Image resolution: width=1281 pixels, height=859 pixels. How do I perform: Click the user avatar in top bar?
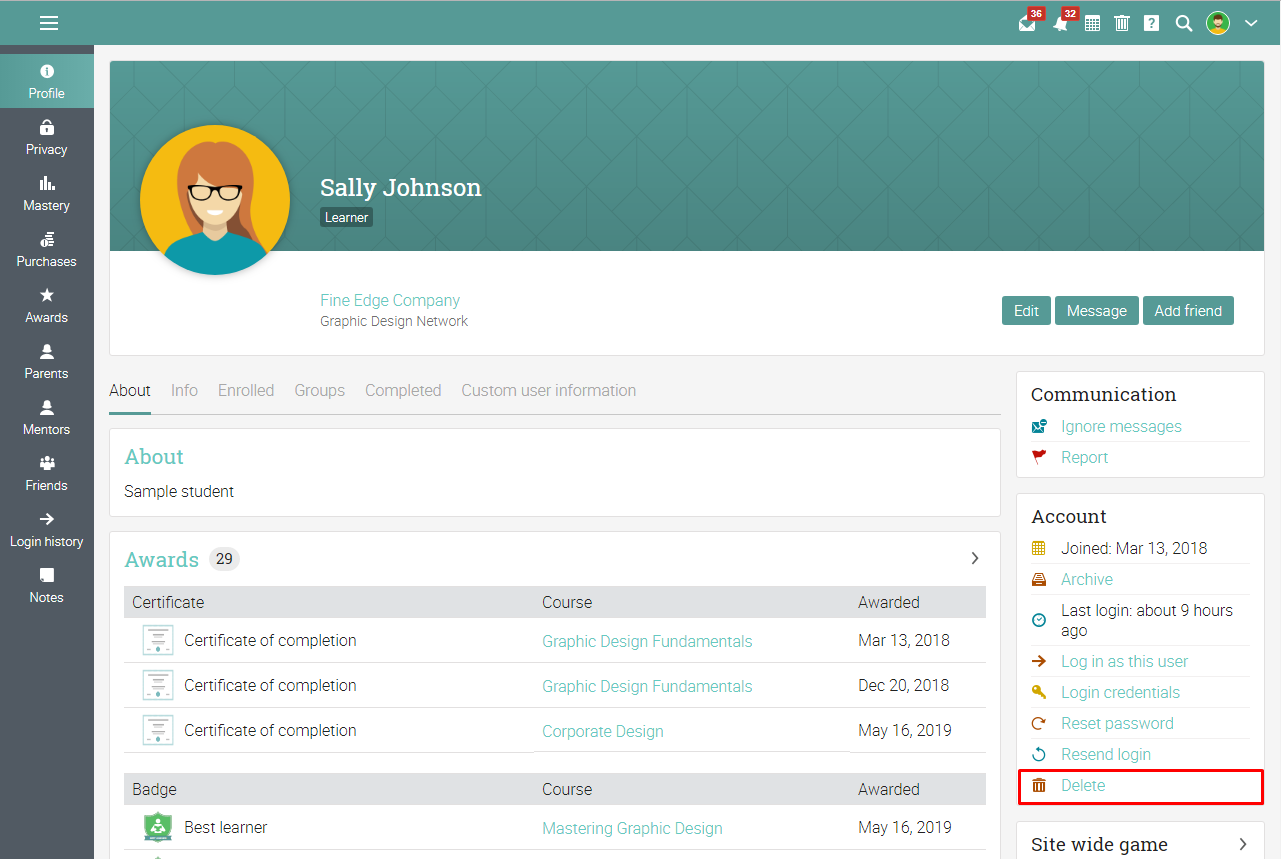click(x=1218, y=23)
